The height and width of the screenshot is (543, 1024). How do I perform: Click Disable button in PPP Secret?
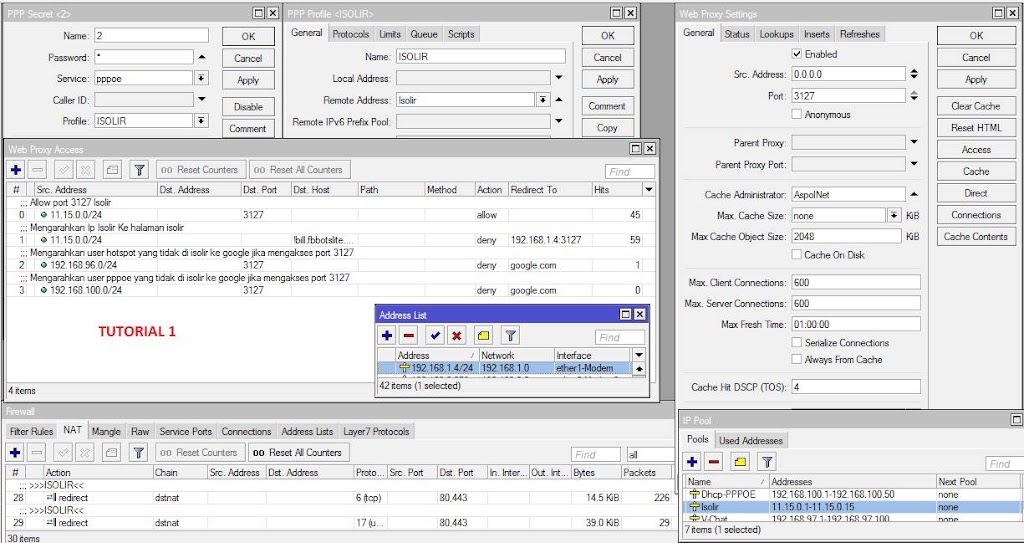point(248,107)
